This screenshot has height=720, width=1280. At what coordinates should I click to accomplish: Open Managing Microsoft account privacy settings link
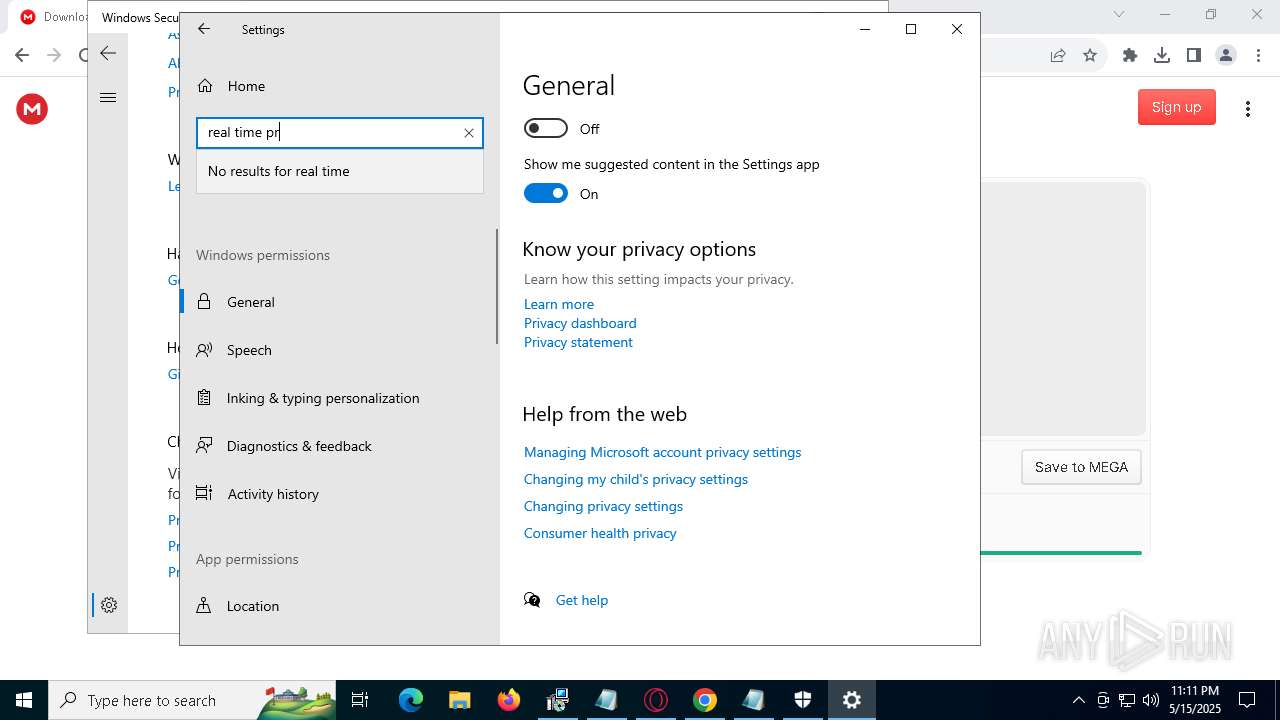coord(662,452)
